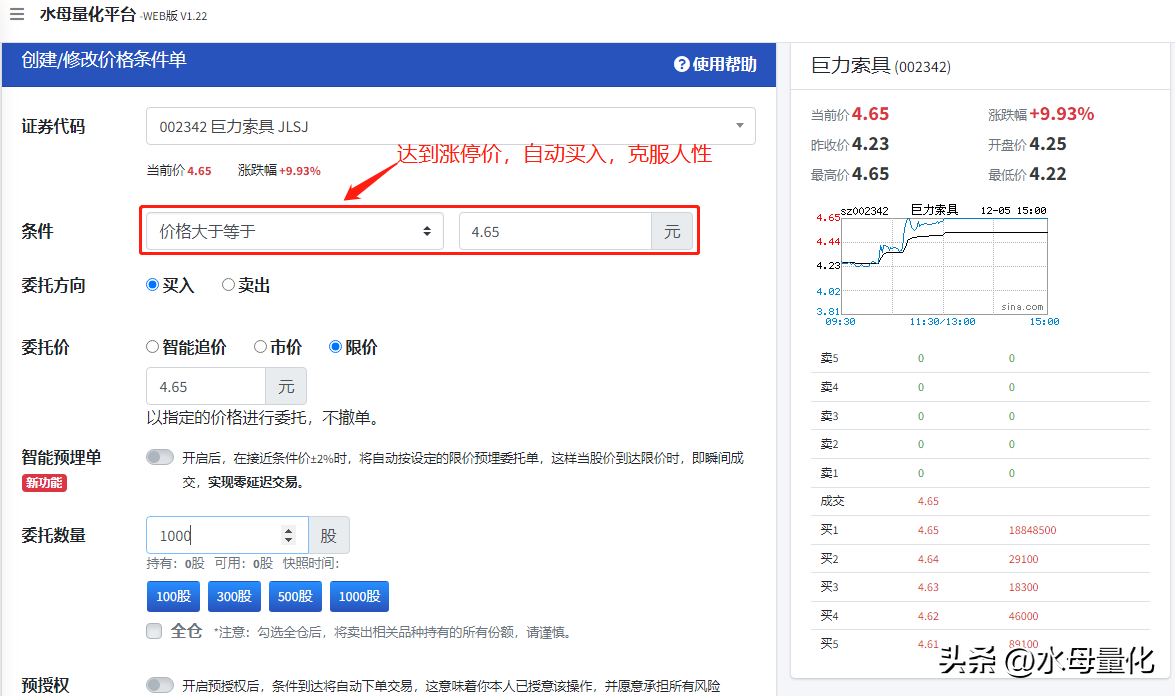Open the hamburger menu icon
The width and height of the screenshot is (1175, 696).
click(16, 13)
